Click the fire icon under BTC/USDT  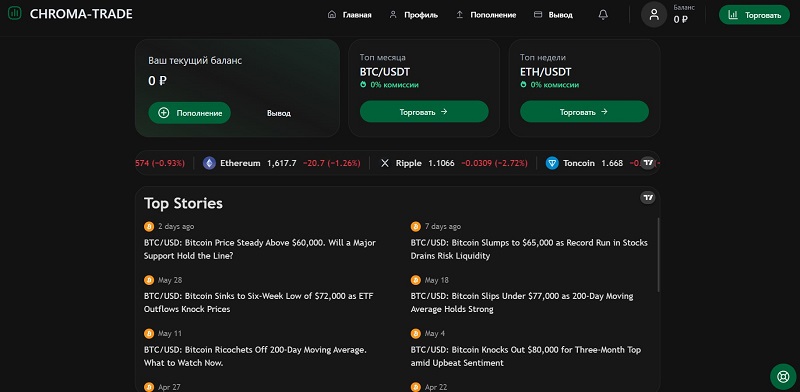[x=363, y=85]
